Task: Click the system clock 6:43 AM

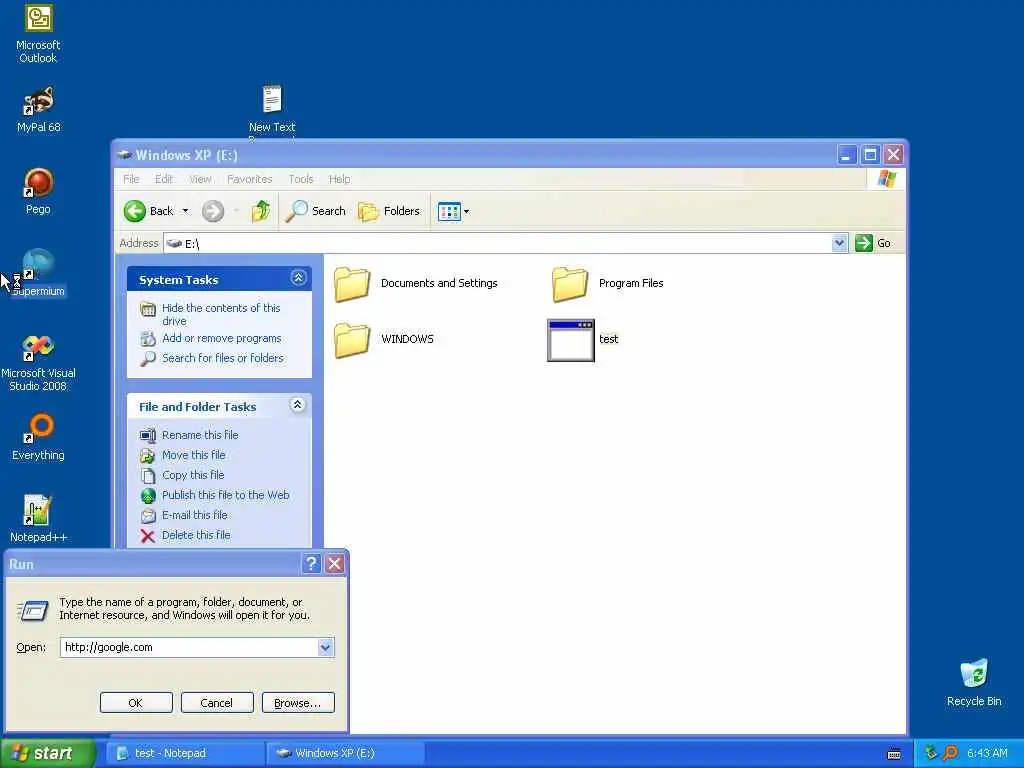Action: tap(987, 753)
